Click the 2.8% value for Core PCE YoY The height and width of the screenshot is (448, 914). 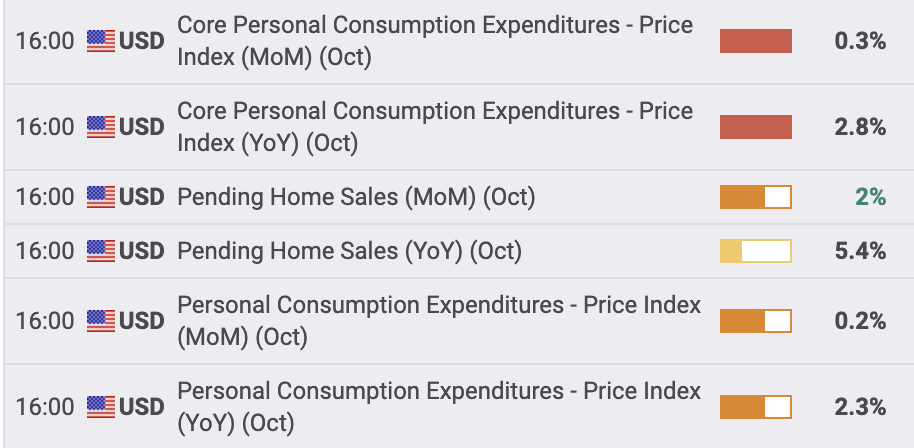tap(860, 127)
